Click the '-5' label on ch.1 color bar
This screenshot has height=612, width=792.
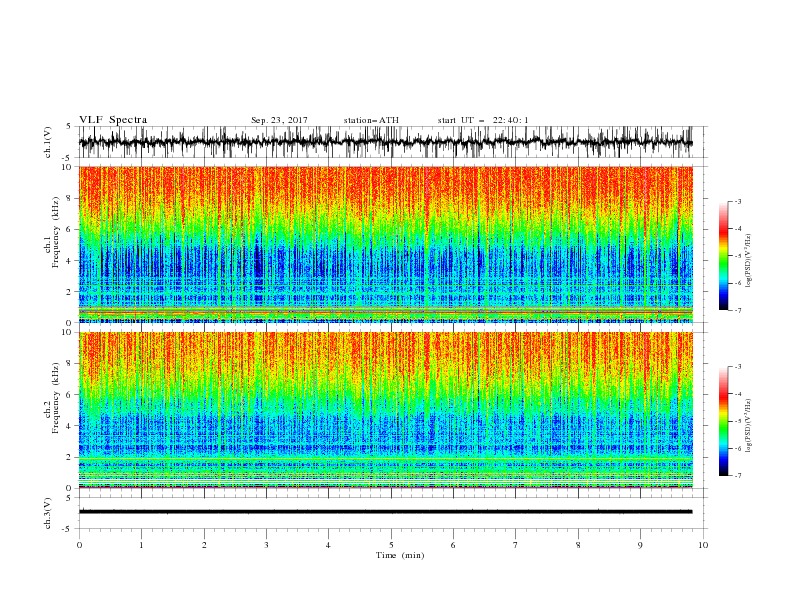pos(737,256)
